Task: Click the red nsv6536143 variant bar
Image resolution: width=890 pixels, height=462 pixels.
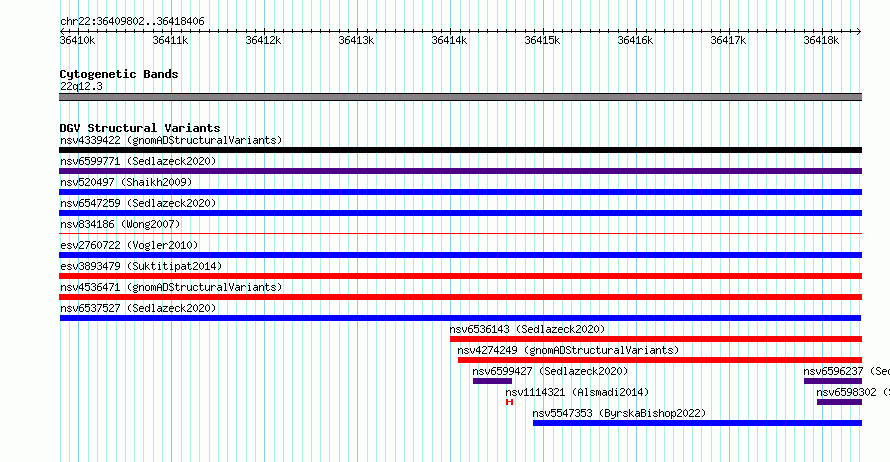Action: [x=656, y=339]
